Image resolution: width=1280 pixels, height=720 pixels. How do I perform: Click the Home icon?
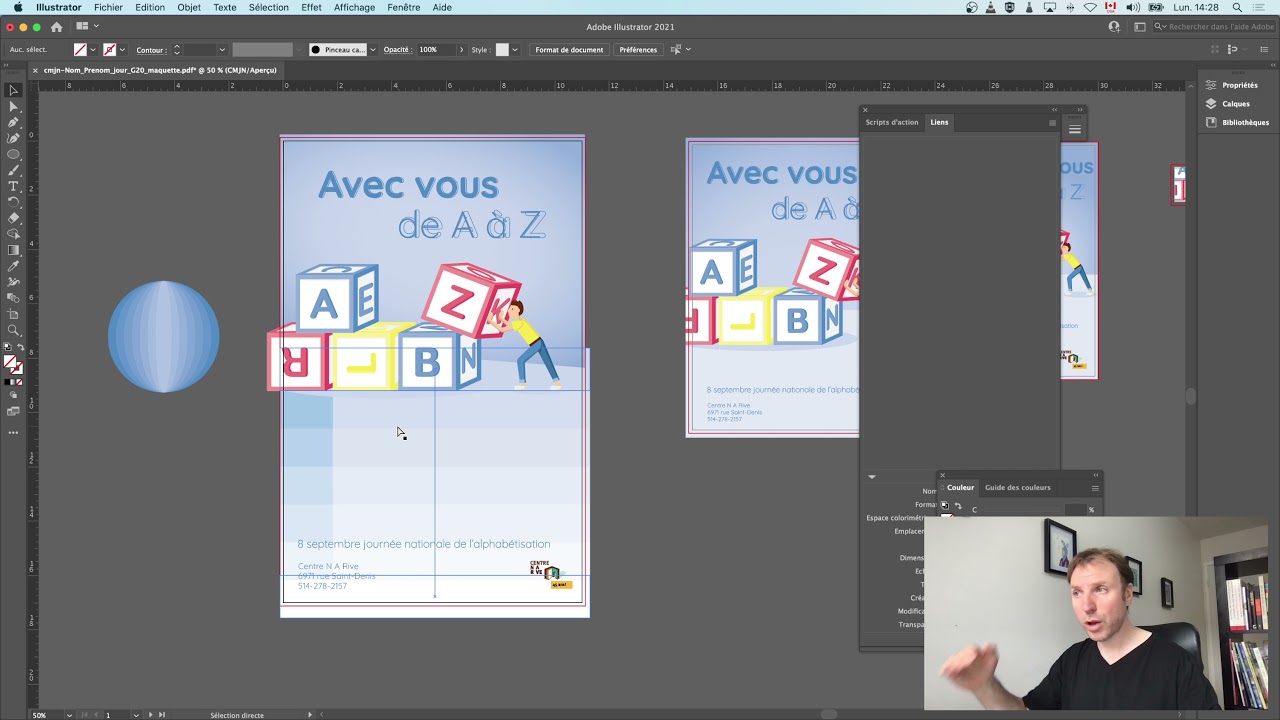click(56, 27)
